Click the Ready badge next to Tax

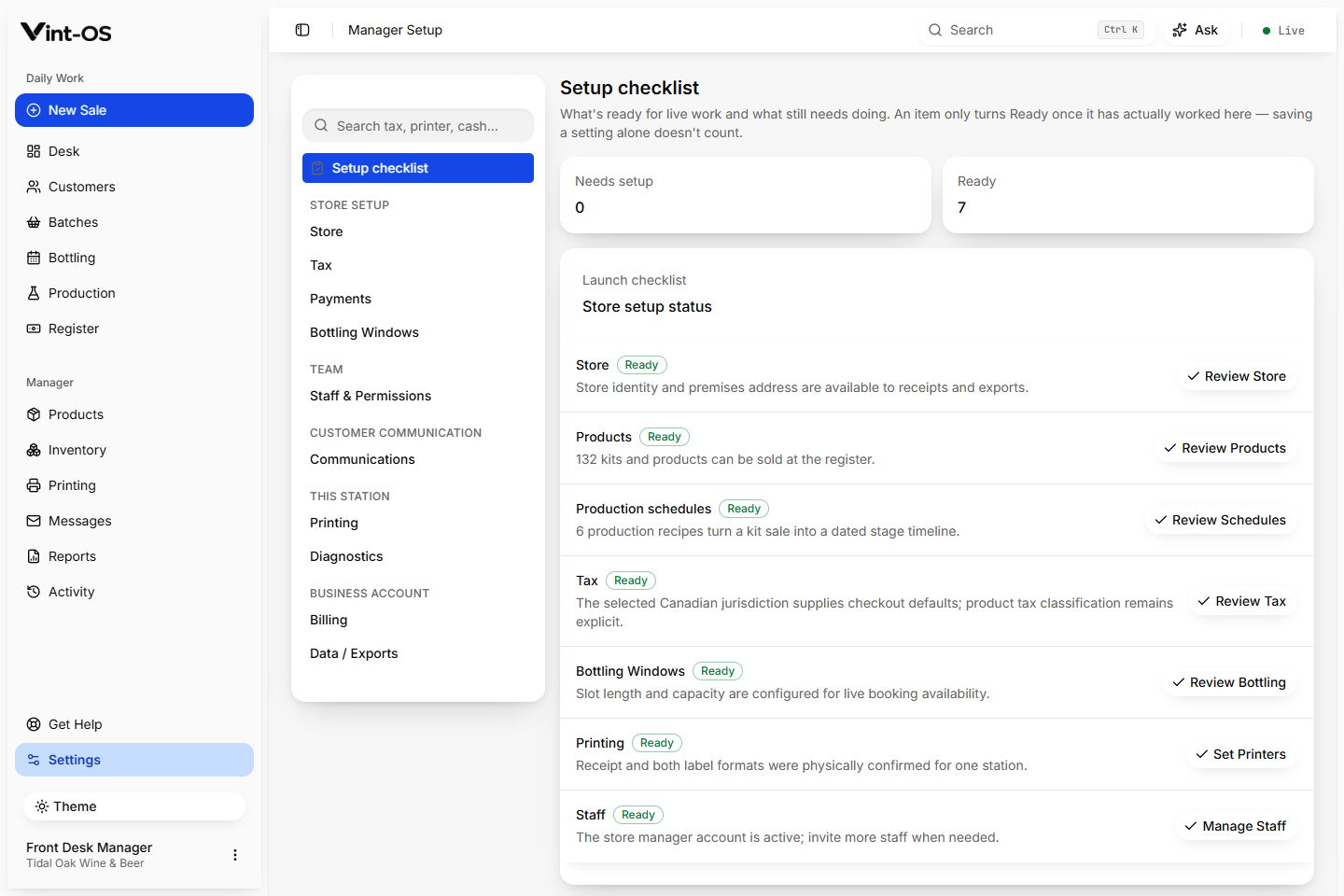[631, 581]
